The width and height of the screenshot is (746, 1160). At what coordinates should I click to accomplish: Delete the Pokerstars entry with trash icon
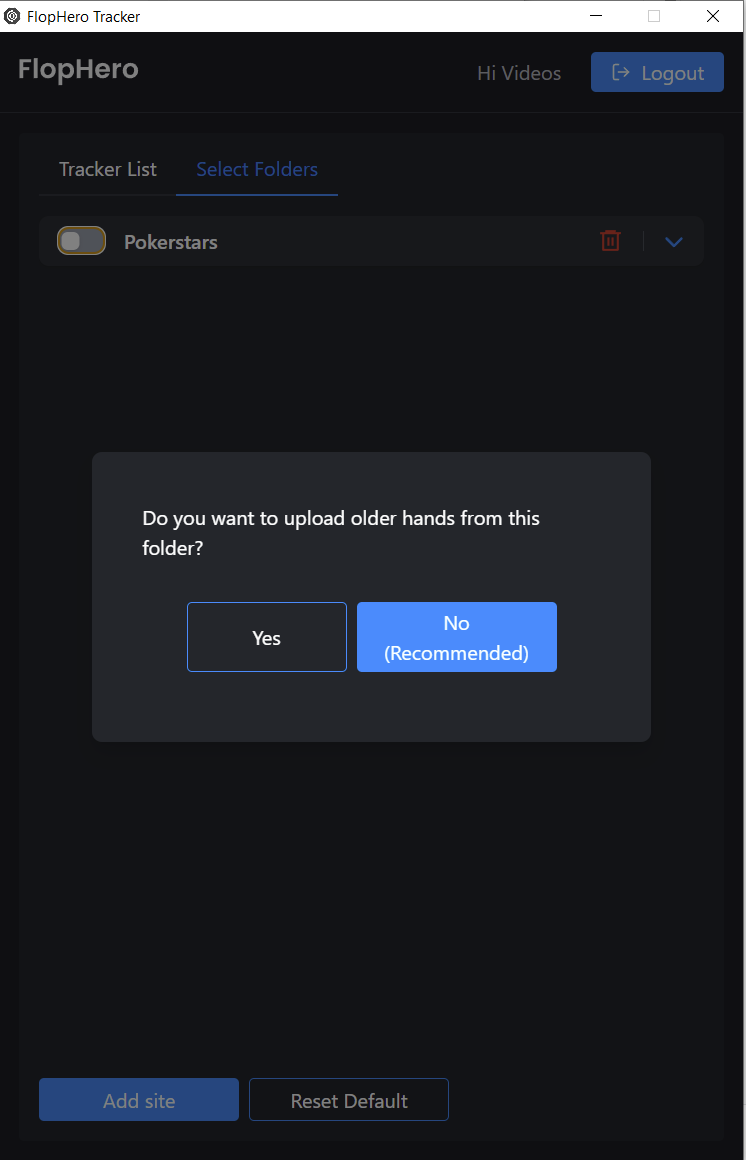click(610, 240)
